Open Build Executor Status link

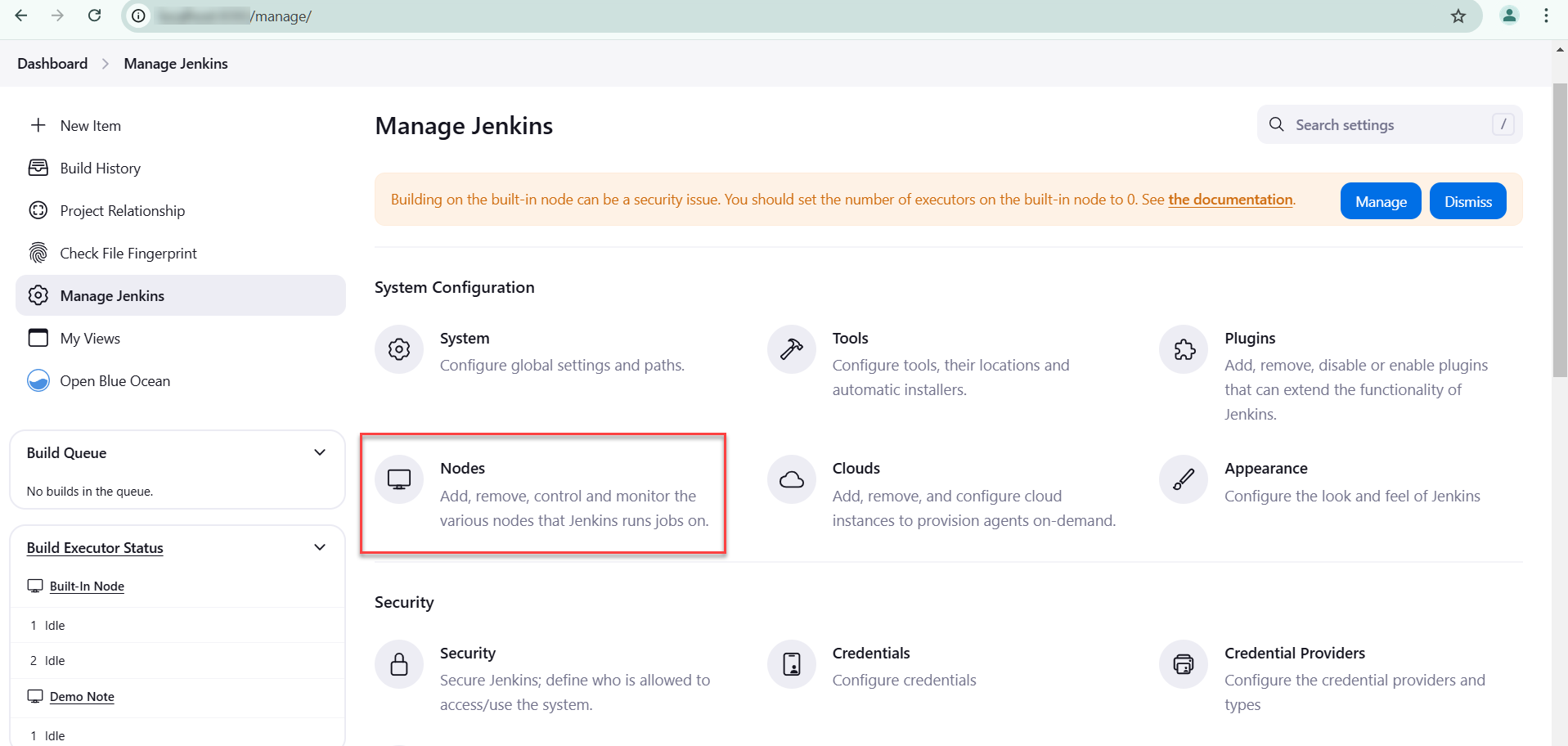click(95, 547)
